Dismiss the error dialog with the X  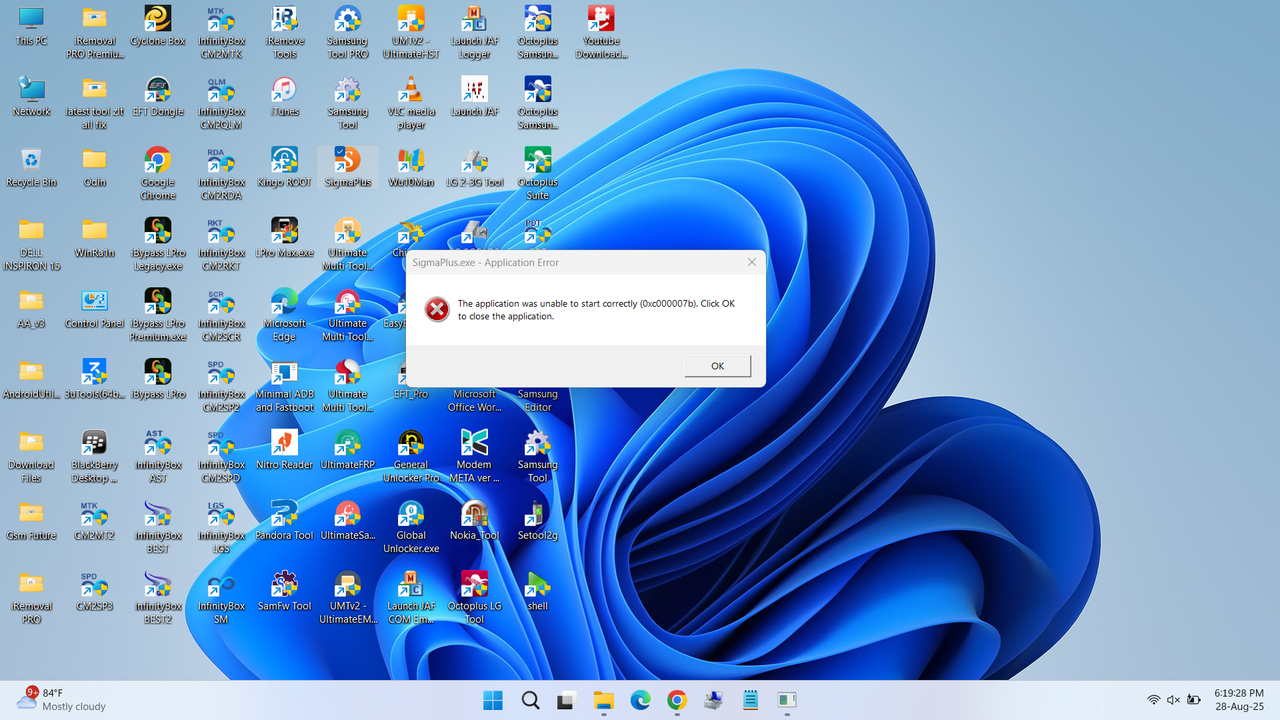751,261
